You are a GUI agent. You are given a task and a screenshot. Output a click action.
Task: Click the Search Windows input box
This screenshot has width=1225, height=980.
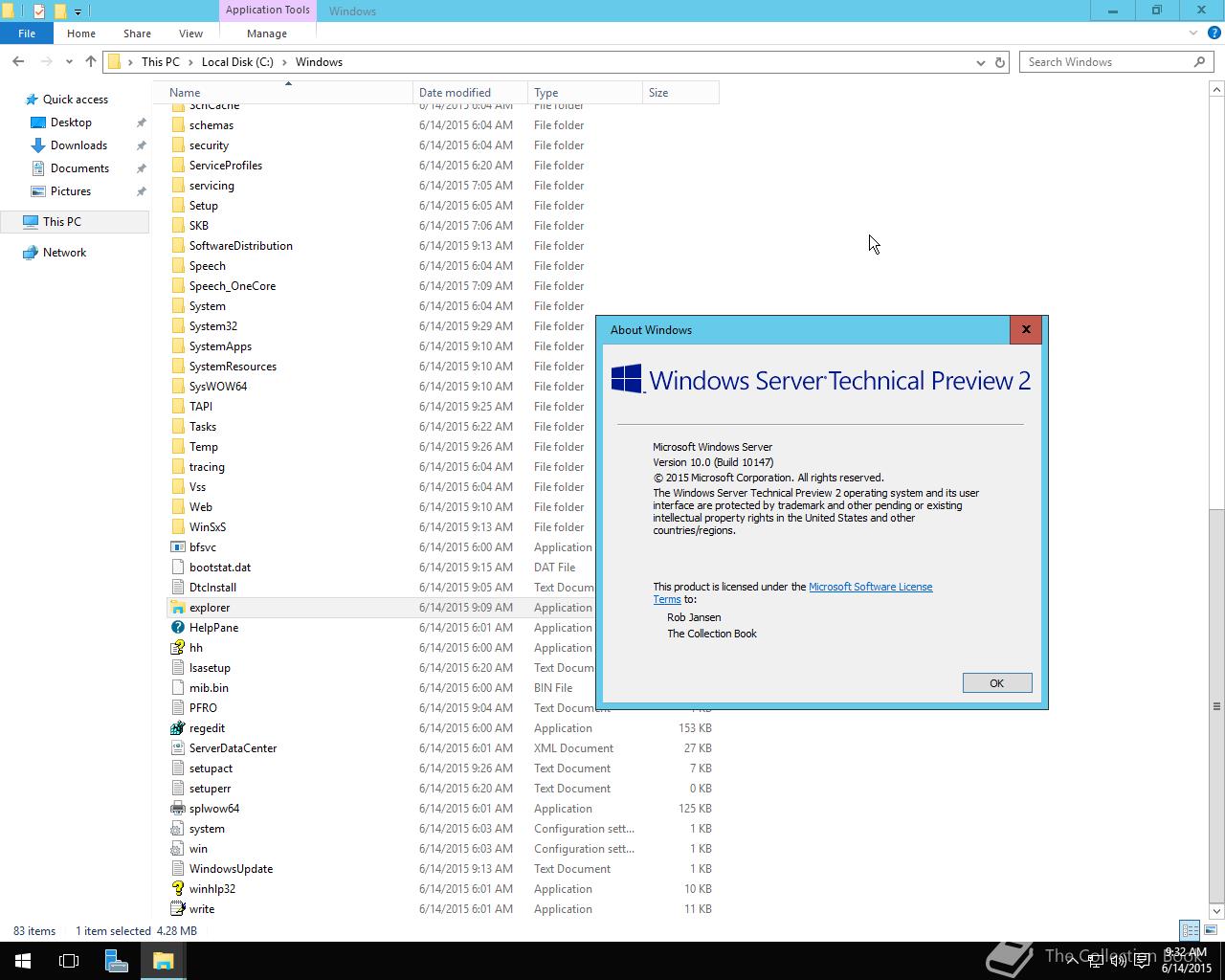point(1107,62)
